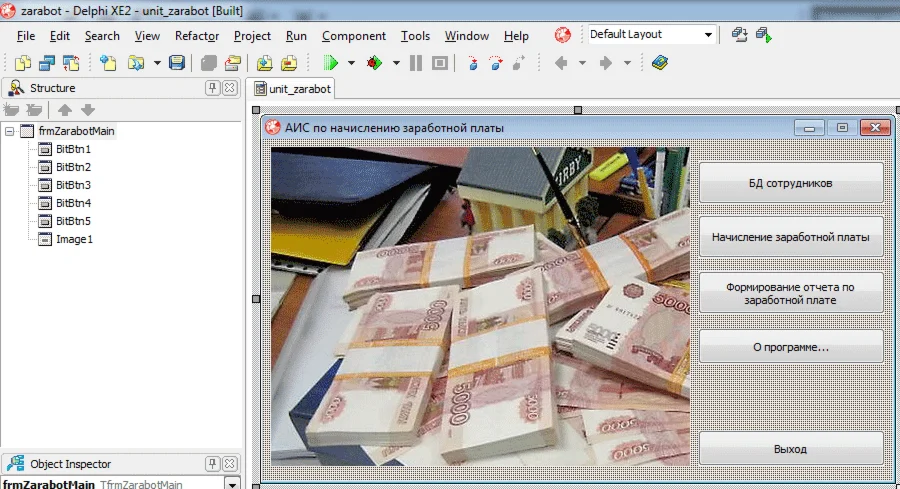The width and height of the screenshot is (900, 489).
Task: Click the Save All disk icon
Action: click(177, 63)
